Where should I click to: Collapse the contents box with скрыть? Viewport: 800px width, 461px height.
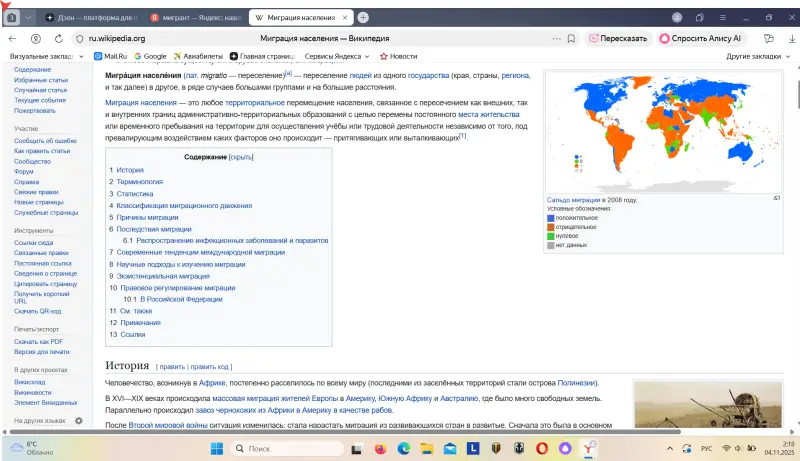pyautogui.click(x=241, y=157)
